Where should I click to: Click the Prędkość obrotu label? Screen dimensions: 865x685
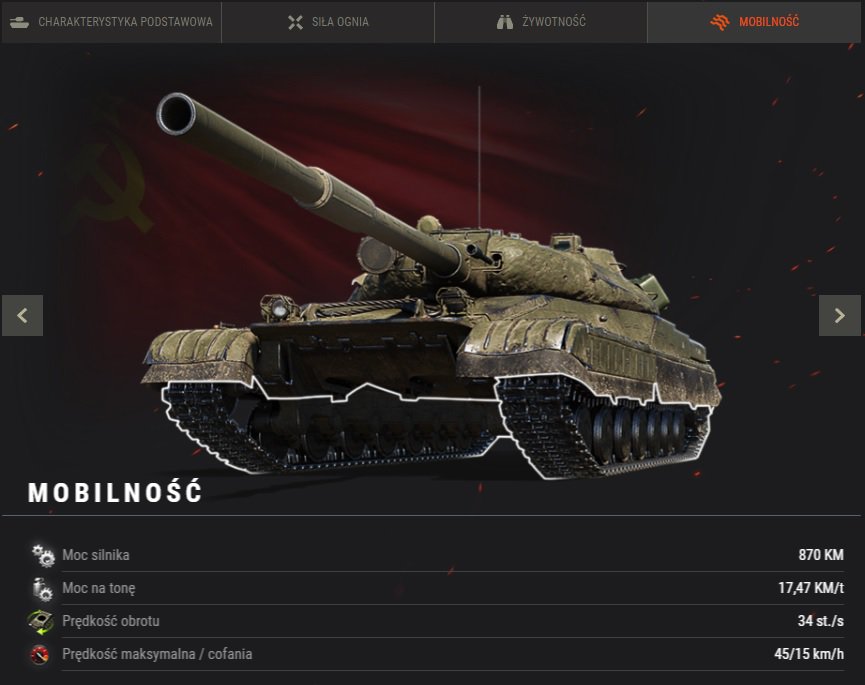(x=111, y=621)
